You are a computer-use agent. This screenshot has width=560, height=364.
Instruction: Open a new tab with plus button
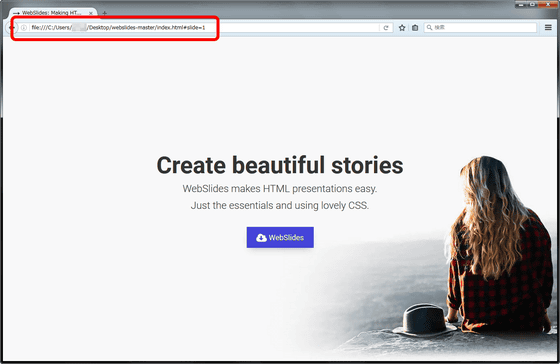pyautogui.click(x=104, y=13)
